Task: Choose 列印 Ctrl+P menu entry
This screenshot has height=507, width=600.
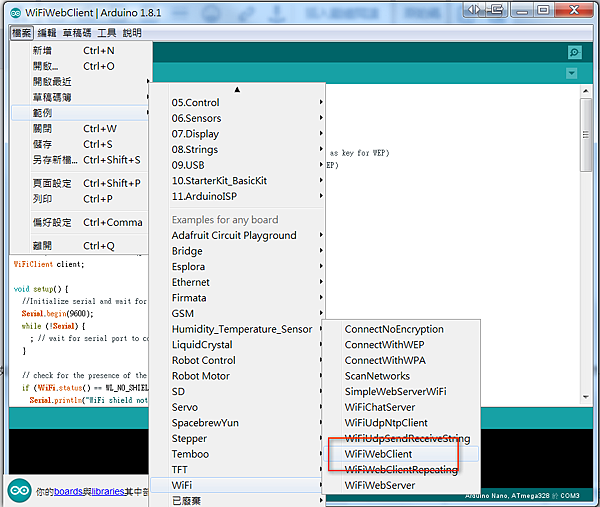Action: 80,199
